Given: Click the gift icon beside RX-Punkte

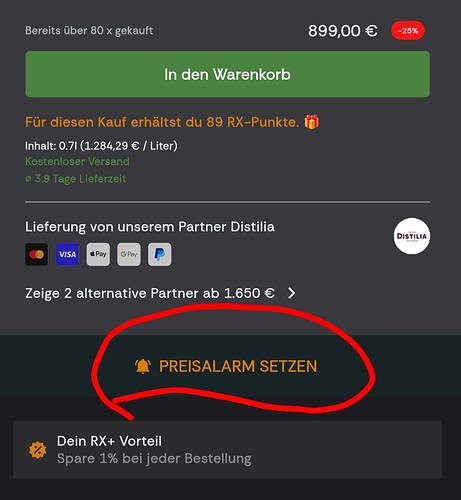Looking at the screenshot, I should pos(311,122).
